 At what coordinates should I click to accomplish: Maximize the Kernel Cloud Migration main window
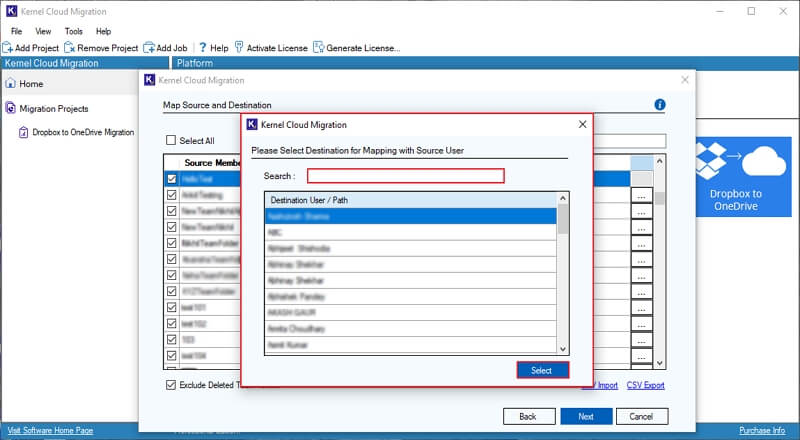click(752, 11)
